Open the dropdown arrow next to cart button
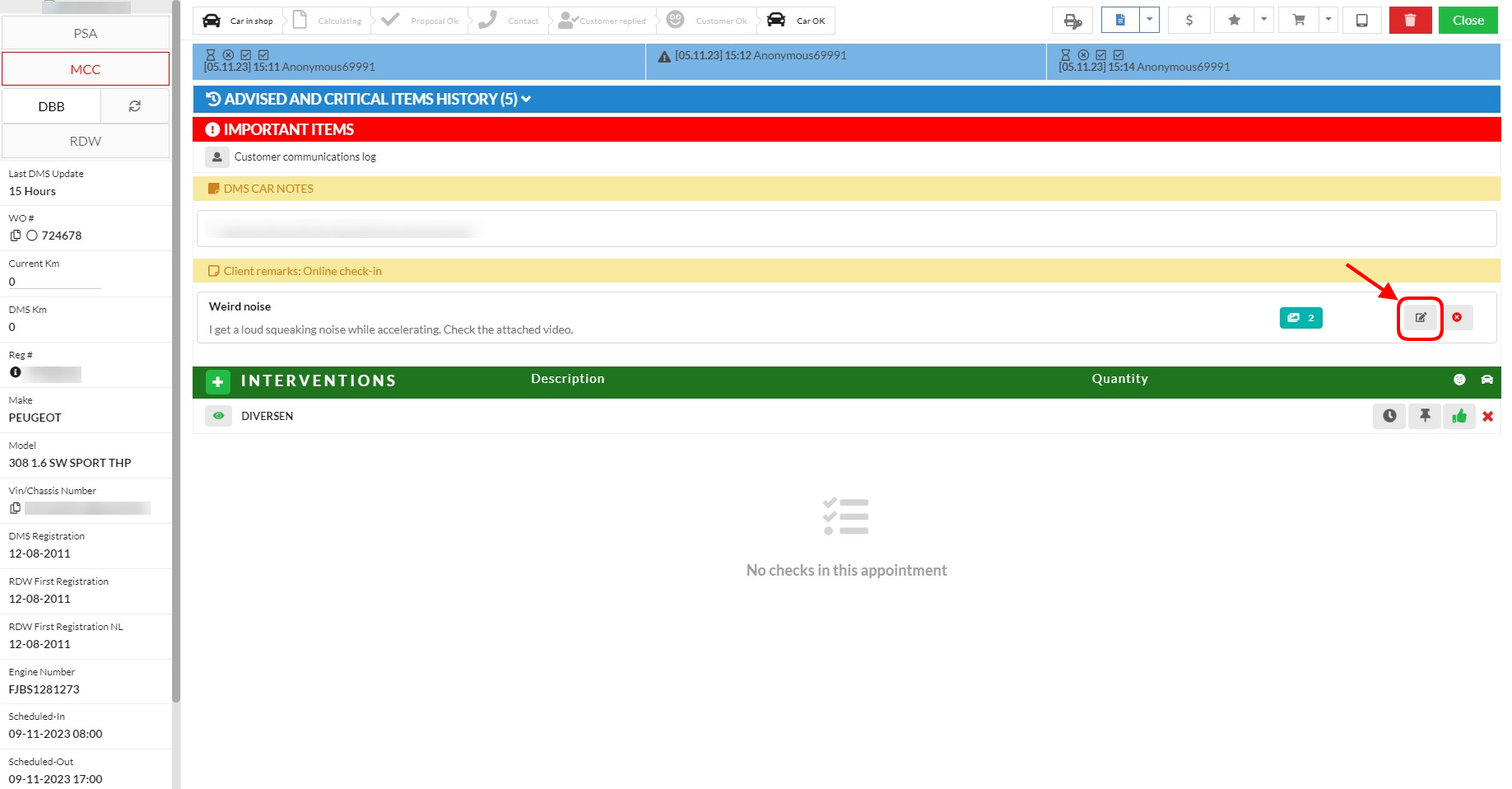 click(x=1328, y=20)
